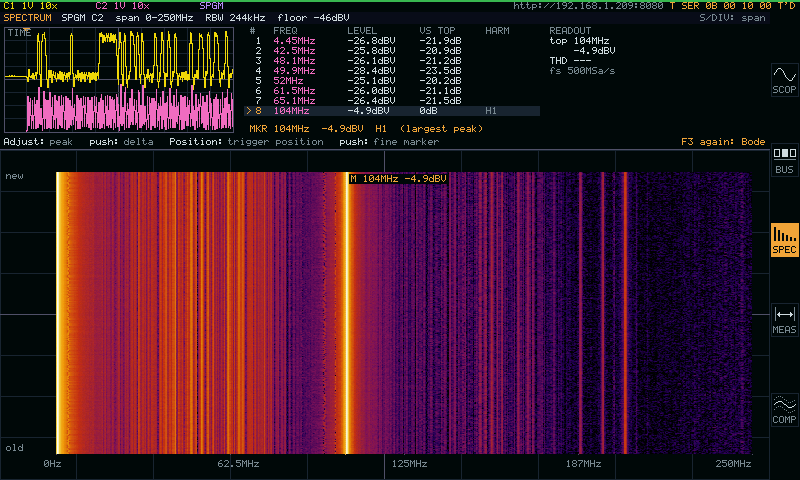Image resolution: width=800 pixels, height=480 pixels.
Task: Select peak row 3 at 48.1MHz
Action: [x=392, y=61]
